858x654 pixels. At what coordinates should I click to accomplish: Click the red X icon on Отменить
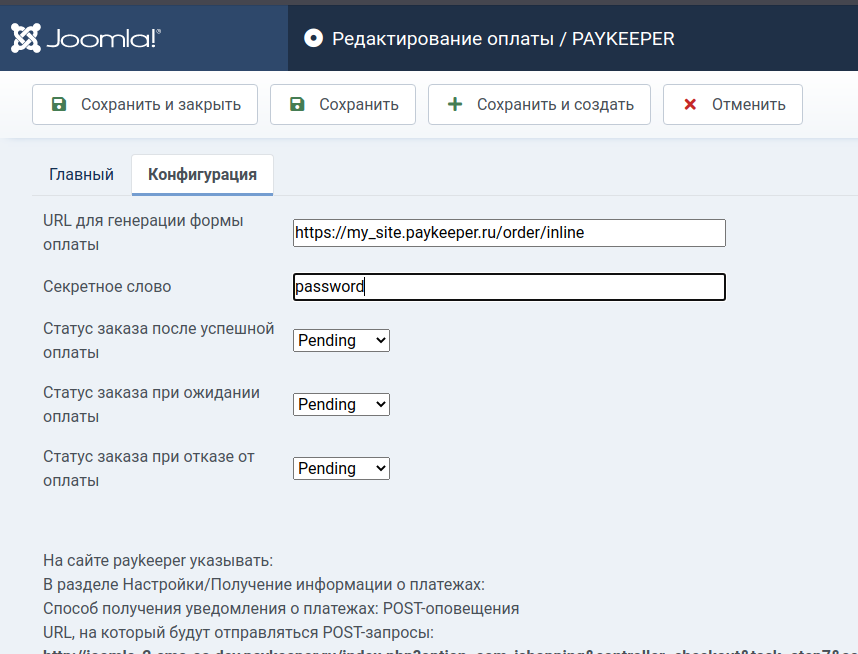(690, 104)
